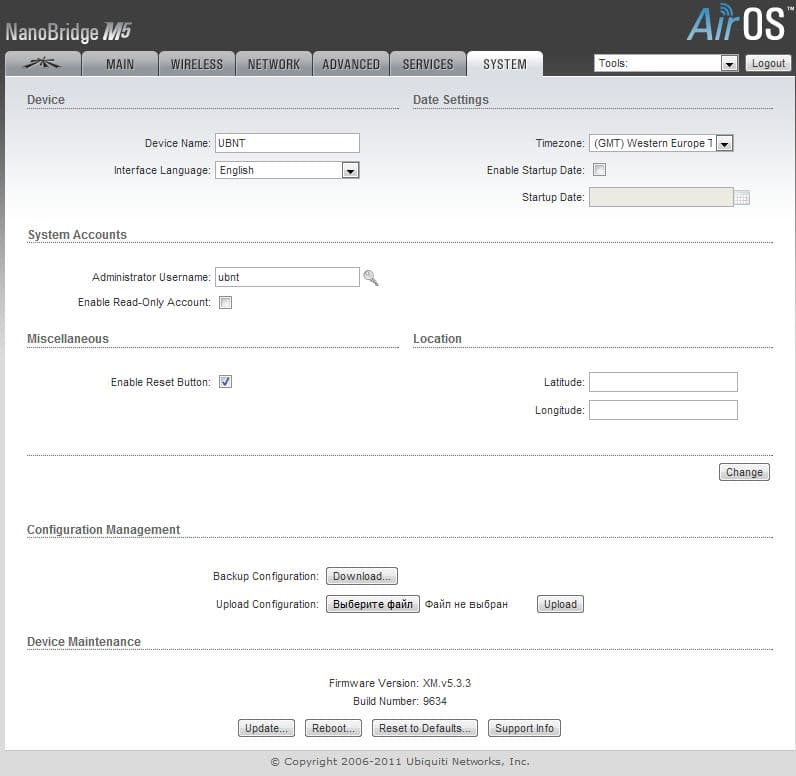This screenshot has width=796, height=776.
Task: Open the Startup Date calendar picker
Action: 742,197
